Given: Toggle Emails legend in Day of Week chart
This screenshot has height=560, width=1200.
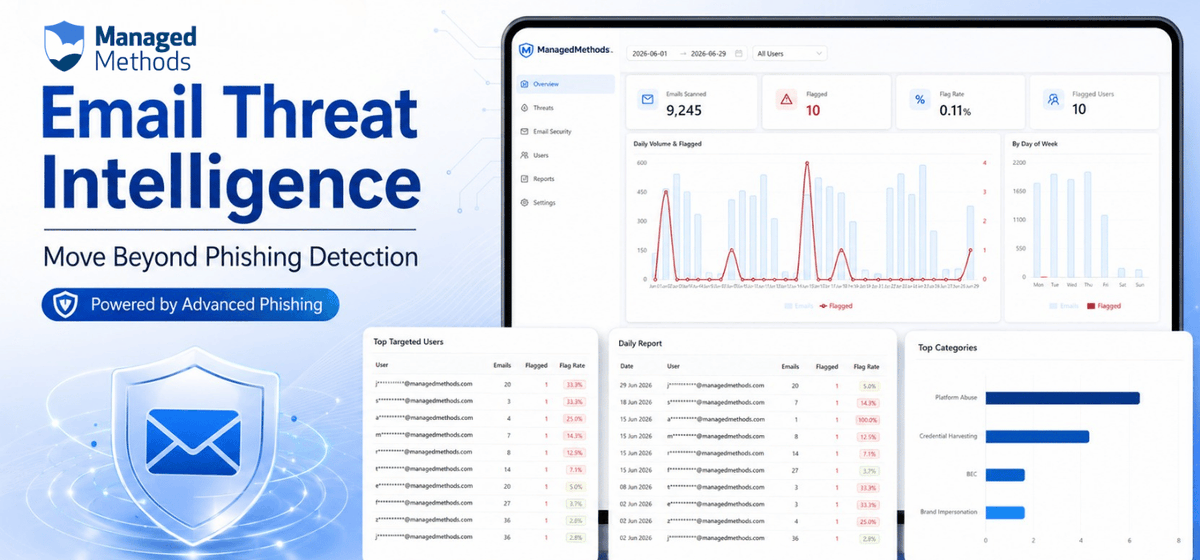Looking at the screenshot, I should click(x=1066, y=306).
